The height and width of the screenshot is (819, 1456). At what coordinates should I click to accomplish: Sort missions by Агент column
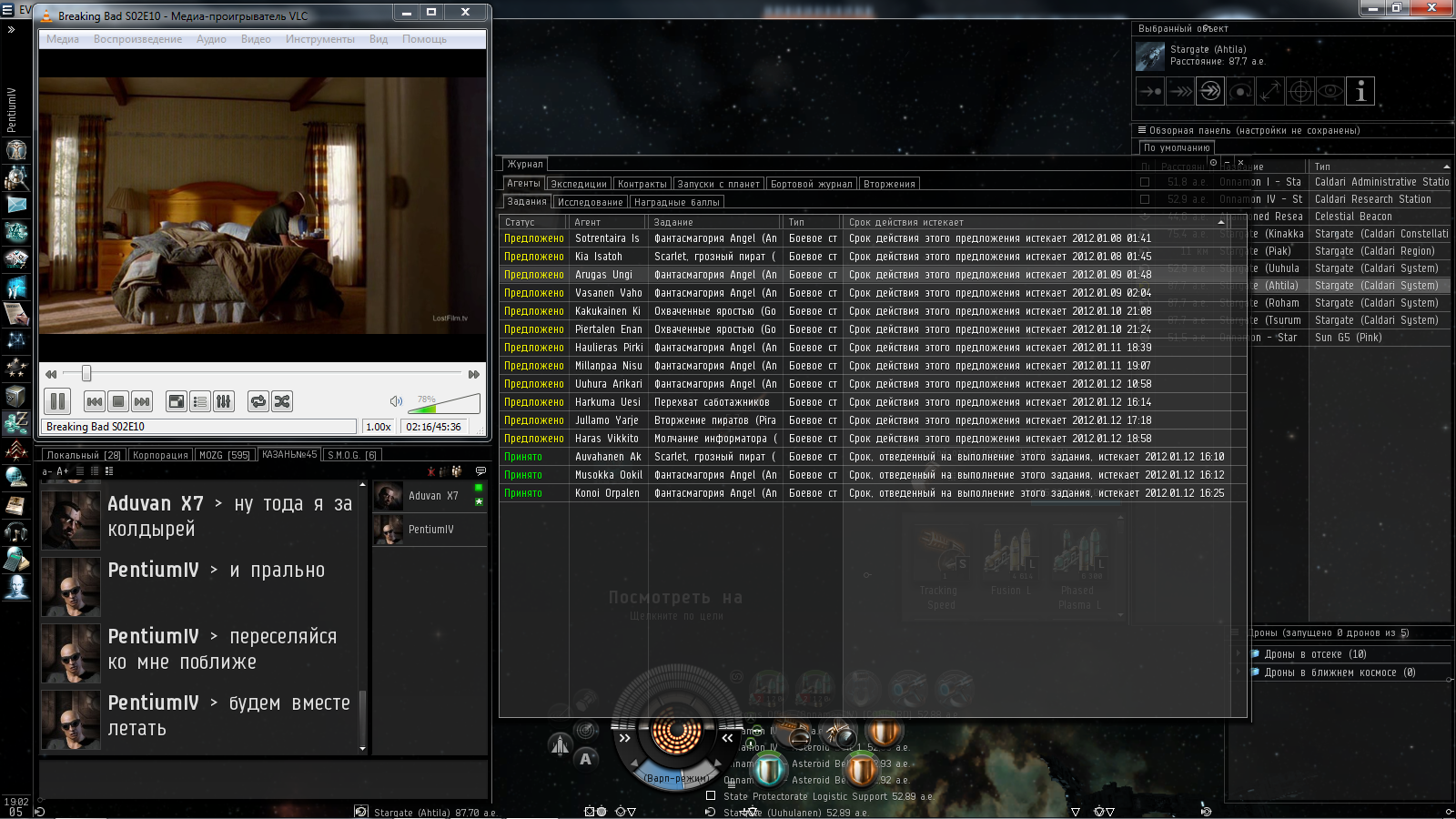click(608, 222)
